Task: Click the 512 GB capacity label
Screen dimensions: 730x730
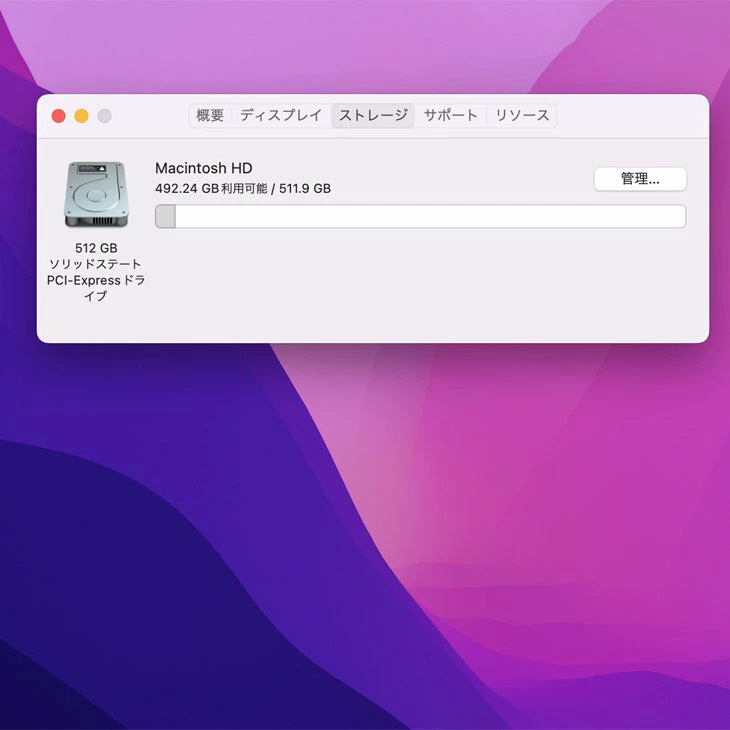Action: click(96, 248)
